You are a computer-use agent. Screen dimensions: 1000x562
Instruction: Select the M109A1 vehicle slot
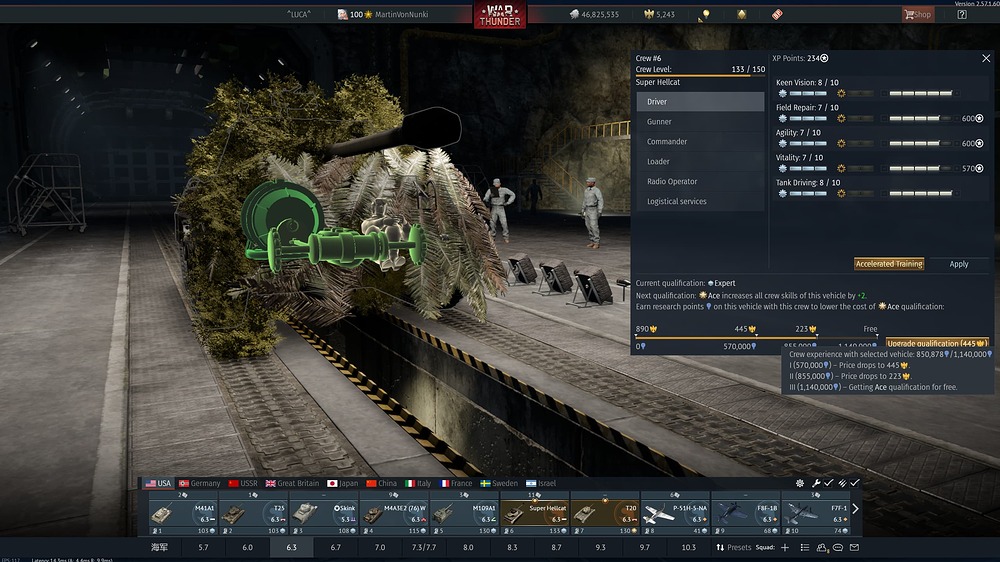[x=464, y=515]
